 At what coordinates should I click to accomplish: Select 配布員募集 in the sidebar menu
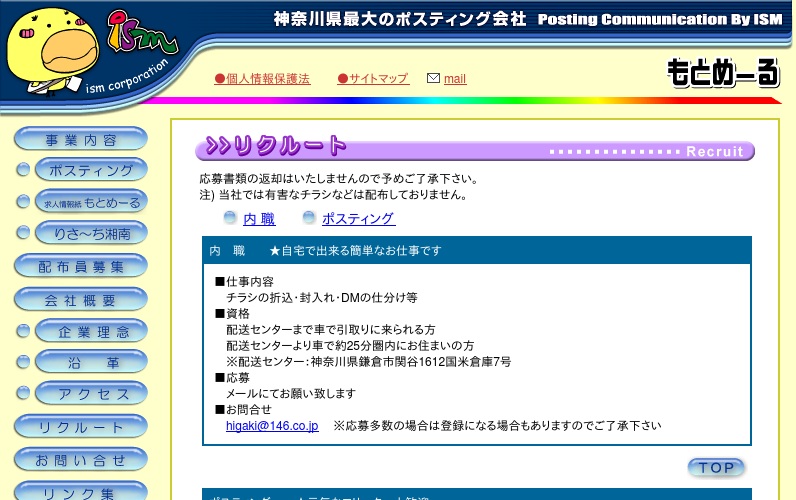pos(81,267)
